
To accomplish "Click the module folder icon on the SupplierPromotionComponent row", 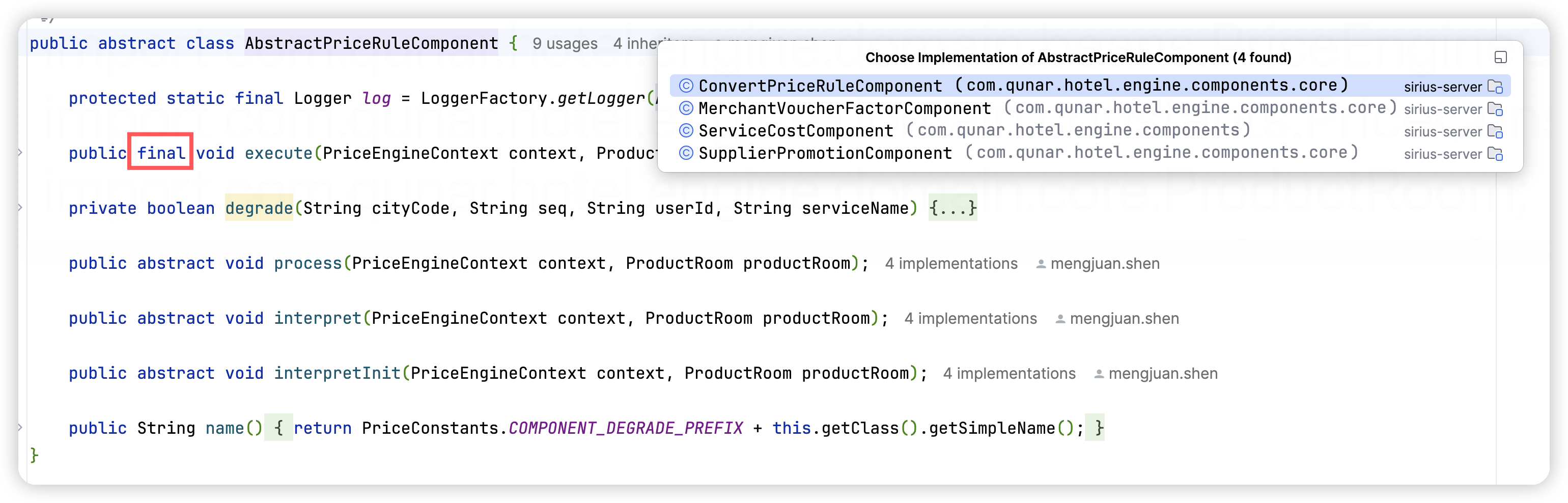I will 1495,154.
